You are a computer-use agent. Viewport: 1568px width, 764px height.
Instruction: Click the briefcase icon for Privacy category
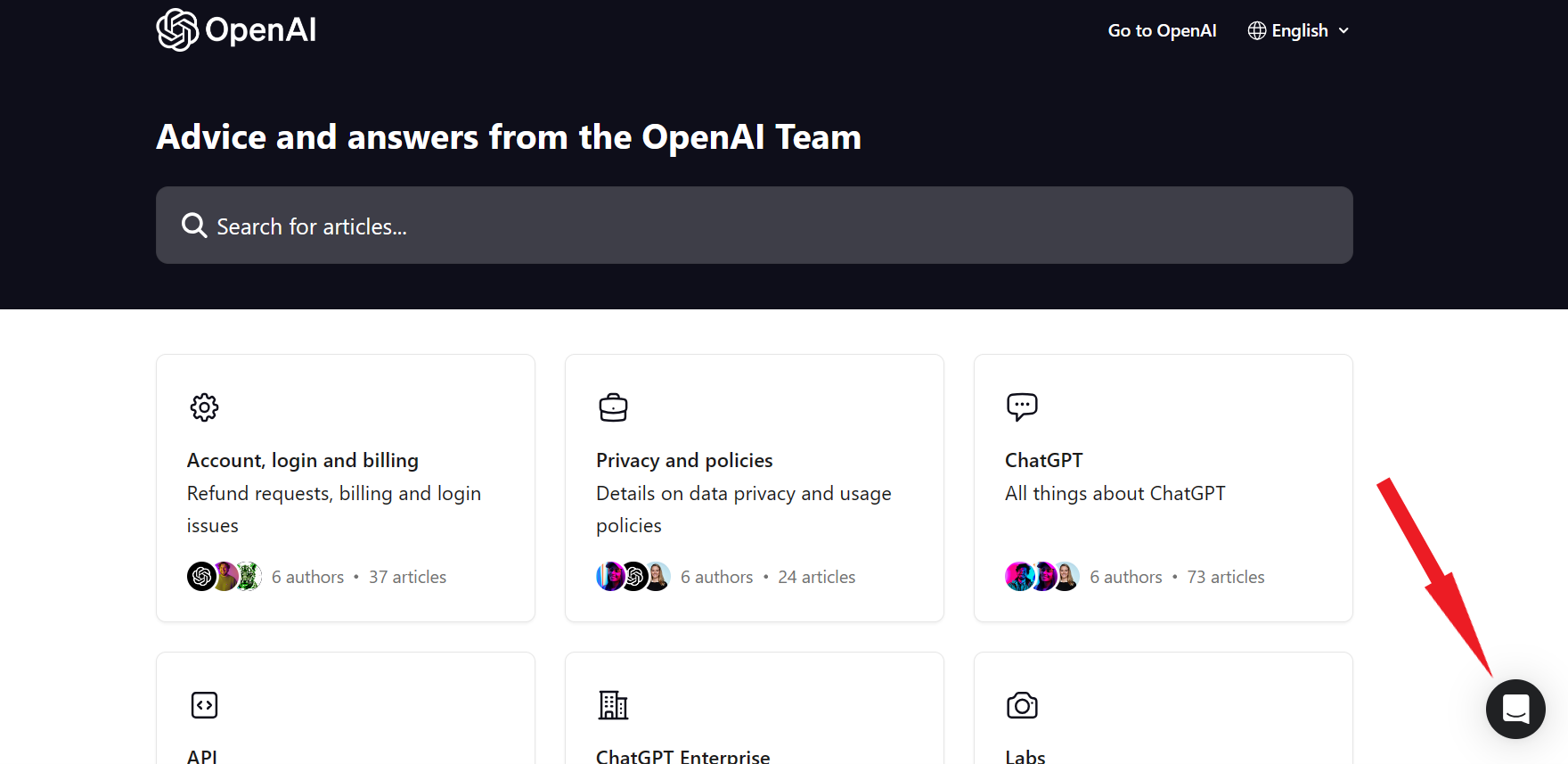613,407
